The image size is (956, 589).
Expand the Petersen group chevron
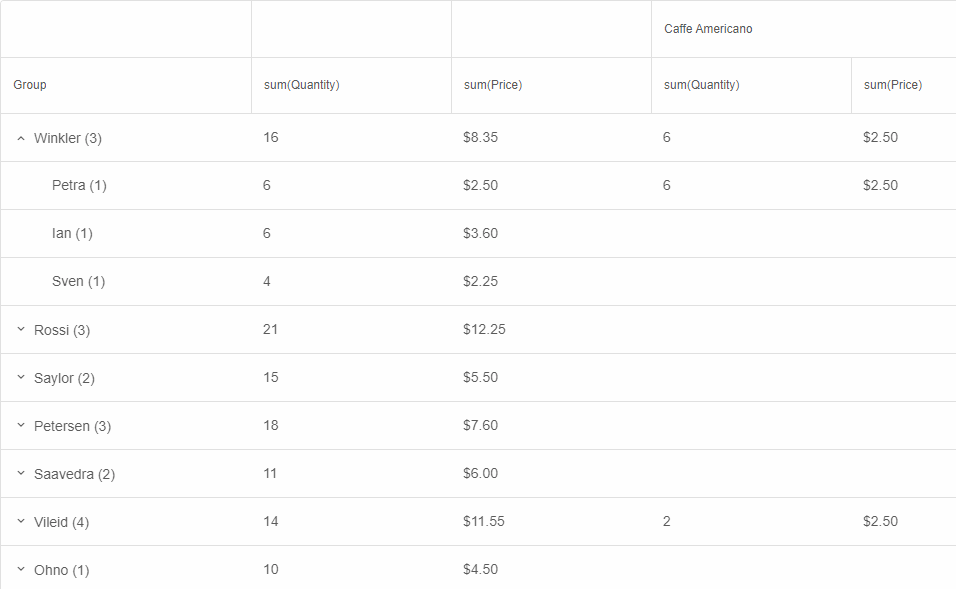point(21,426)
